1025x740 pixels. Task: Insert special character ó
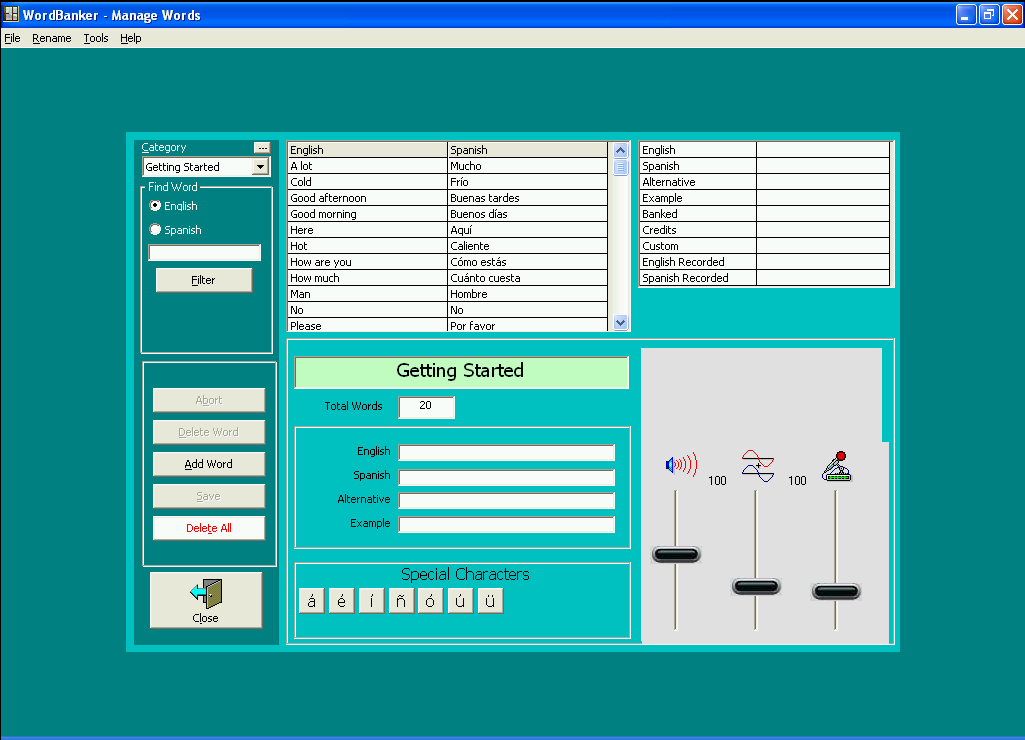[430, 601]
